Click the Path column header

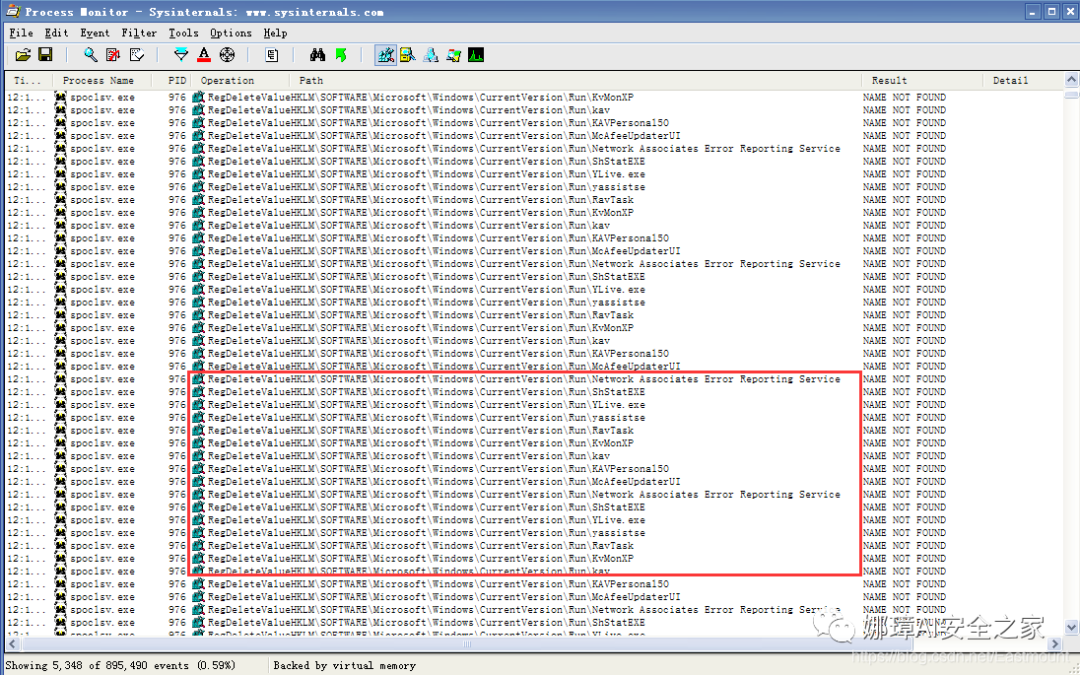[576, 81]
